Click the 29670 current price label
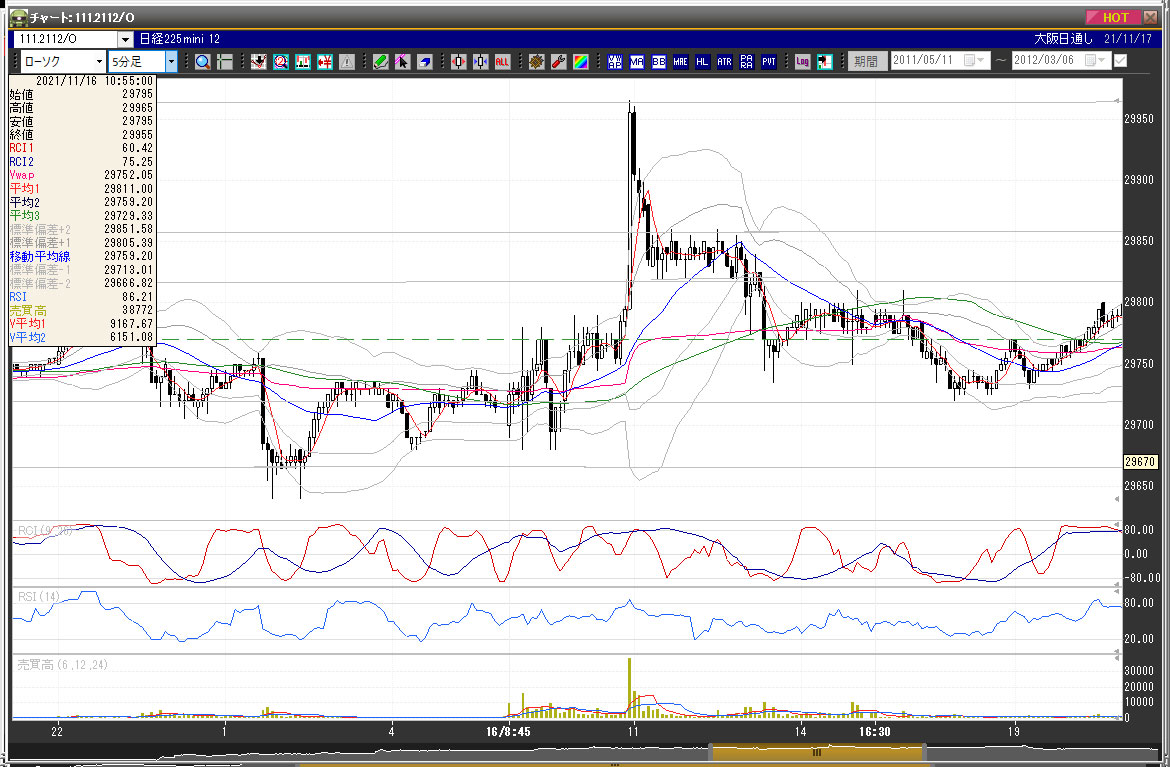 click(1140, 462)
